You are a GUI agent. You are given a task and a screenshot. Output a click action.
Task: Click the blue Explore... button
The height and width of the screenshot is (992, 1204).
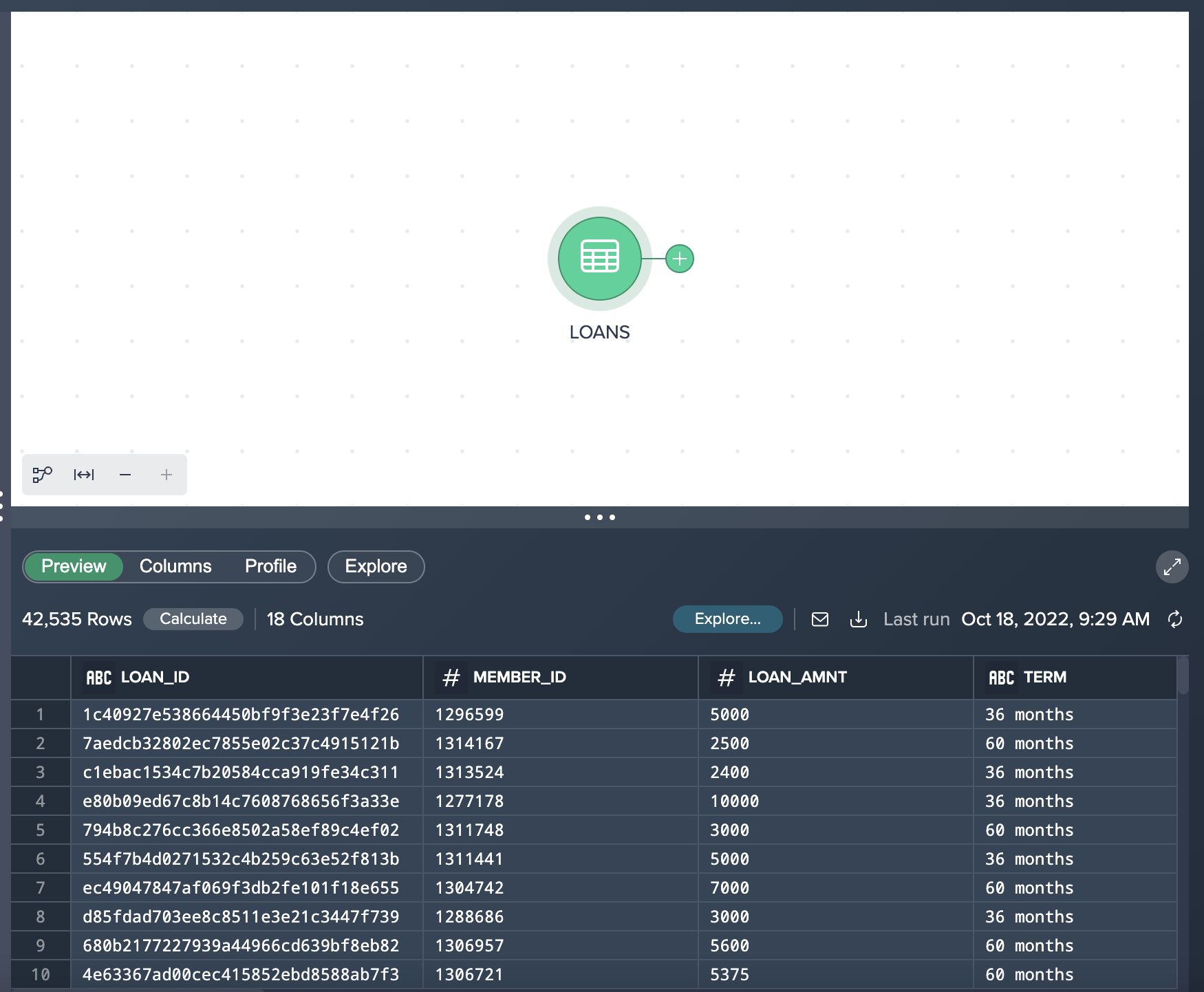[x=727, y=619]
